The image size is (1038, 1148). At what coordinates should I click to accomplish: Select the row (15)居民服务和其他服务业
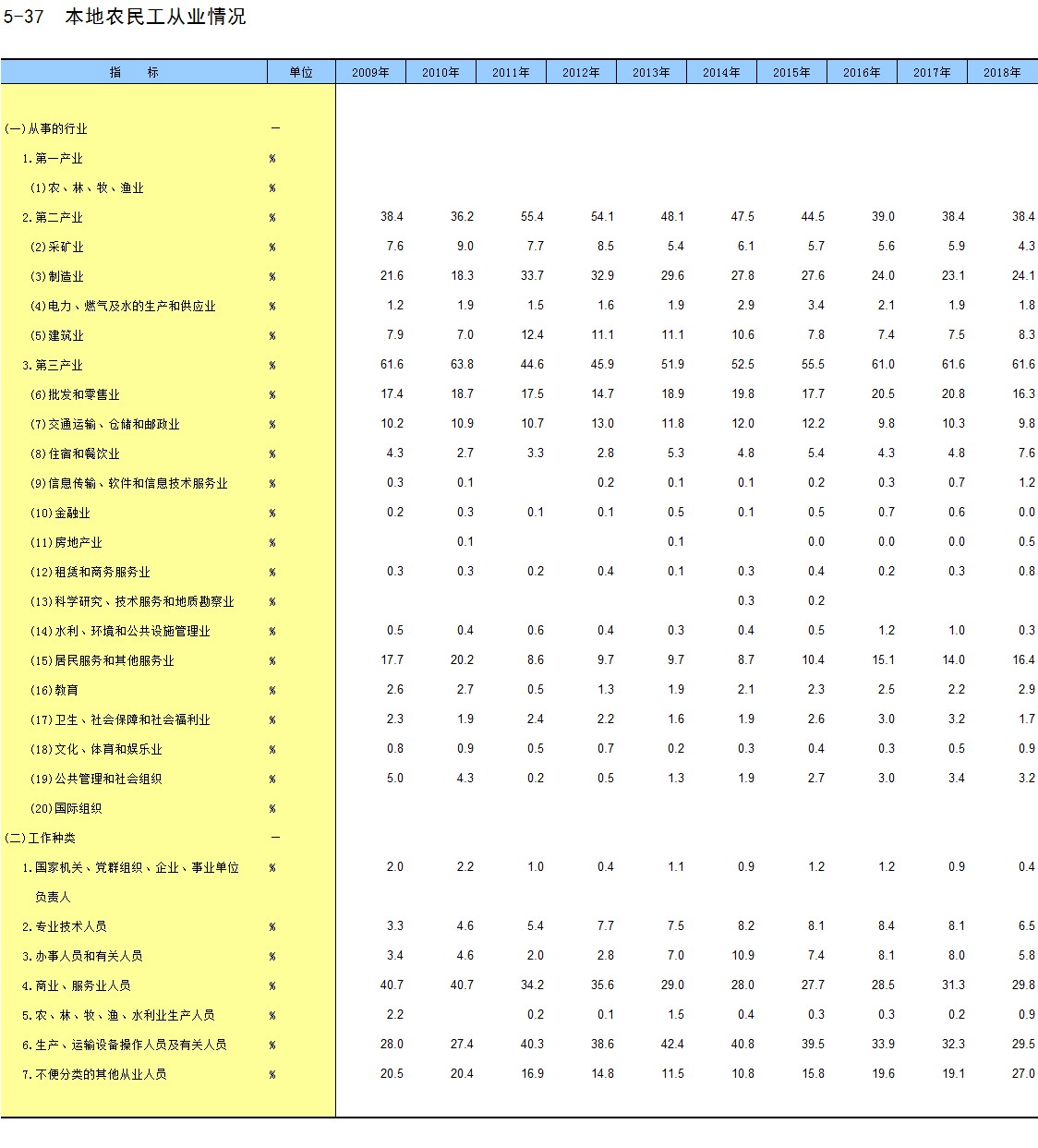pyautogui.click(x=103, y=660)
